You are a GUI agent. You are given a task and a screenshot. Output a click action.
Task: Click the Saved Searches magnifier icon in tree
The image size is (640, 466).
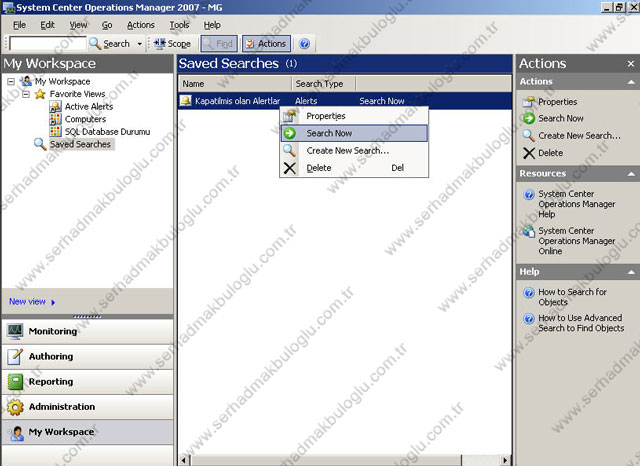click(40, 144)
